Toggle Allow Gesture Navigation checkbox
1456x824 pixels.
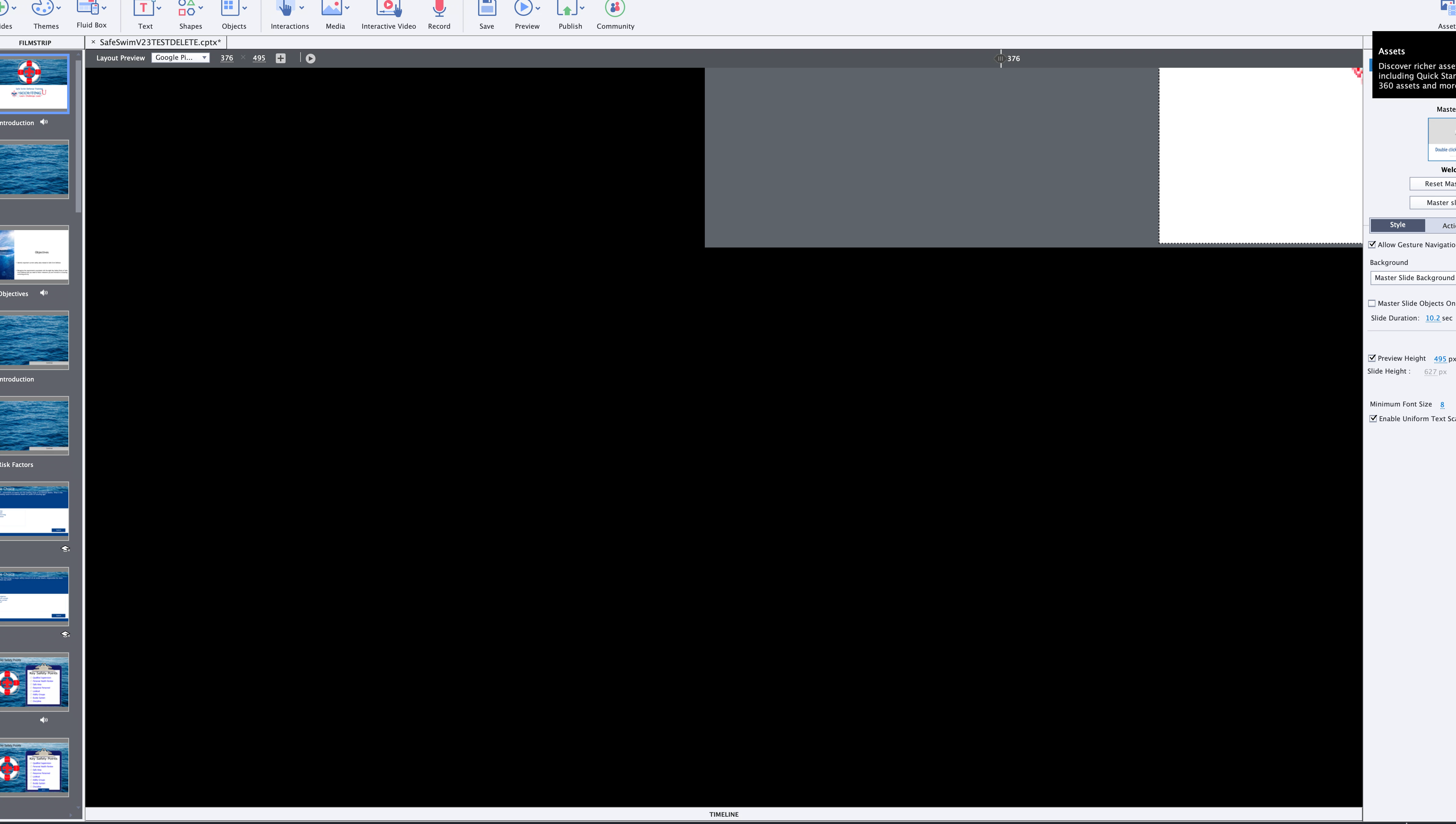point(1372,244)
